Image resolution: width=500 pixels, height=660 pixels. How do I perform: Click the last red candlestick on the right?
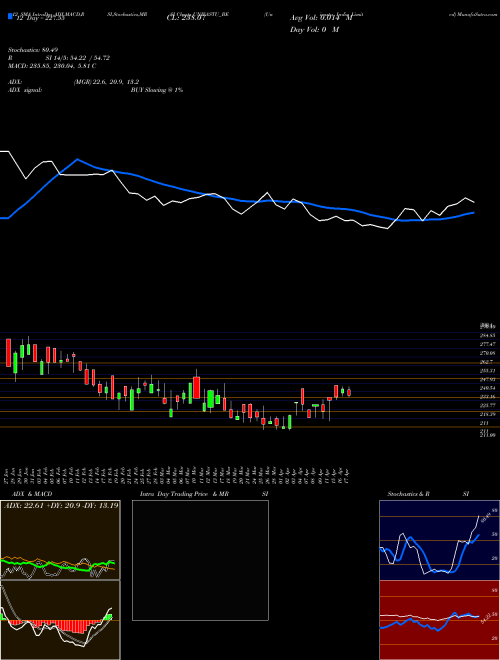tap(349, 392)
